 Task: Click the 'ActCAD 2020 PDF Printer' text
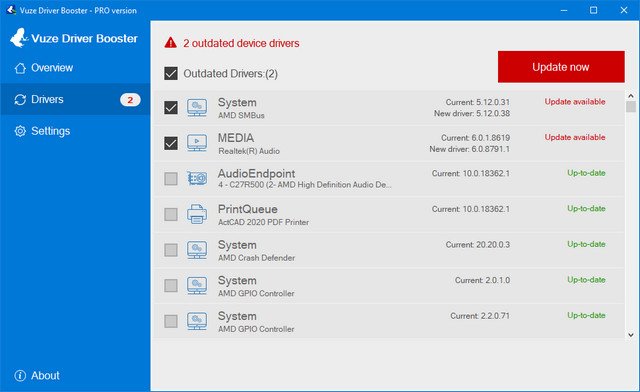tap(263, 223)
